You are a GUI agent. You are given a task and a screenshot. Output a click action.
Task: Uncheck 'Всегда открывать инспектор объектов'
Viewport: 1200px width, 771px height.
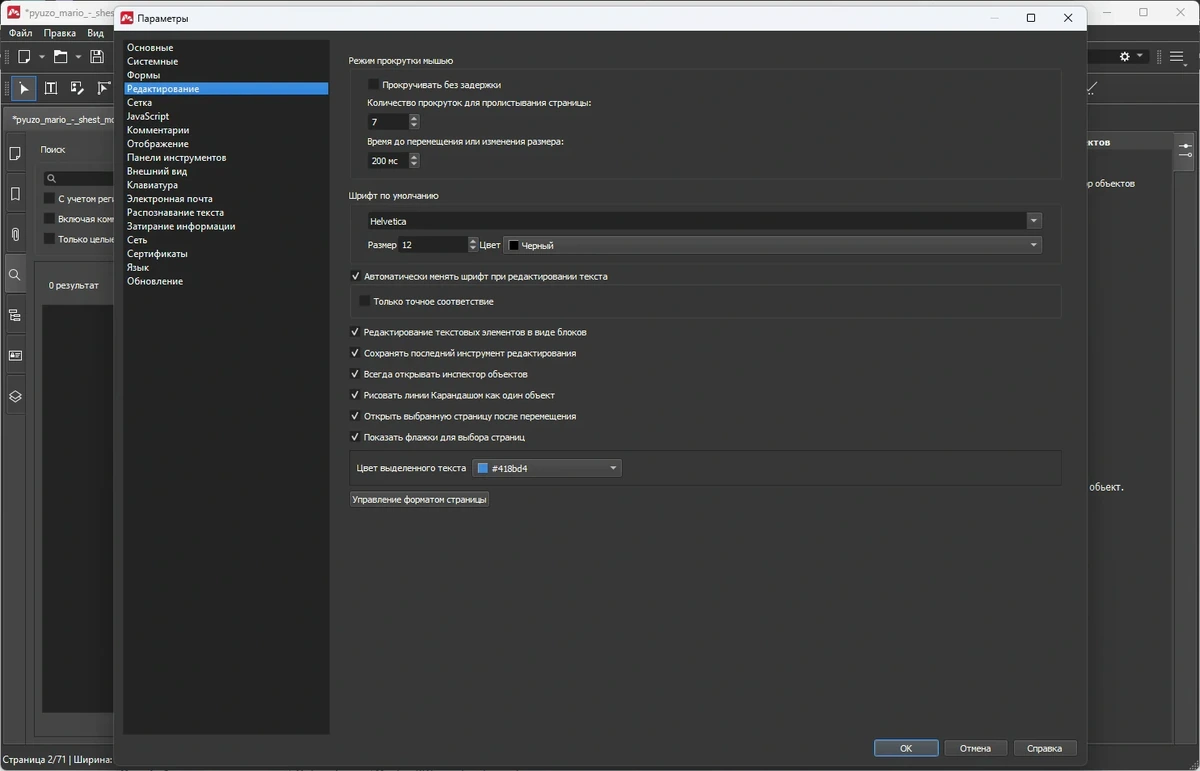(x=355, y=374)
